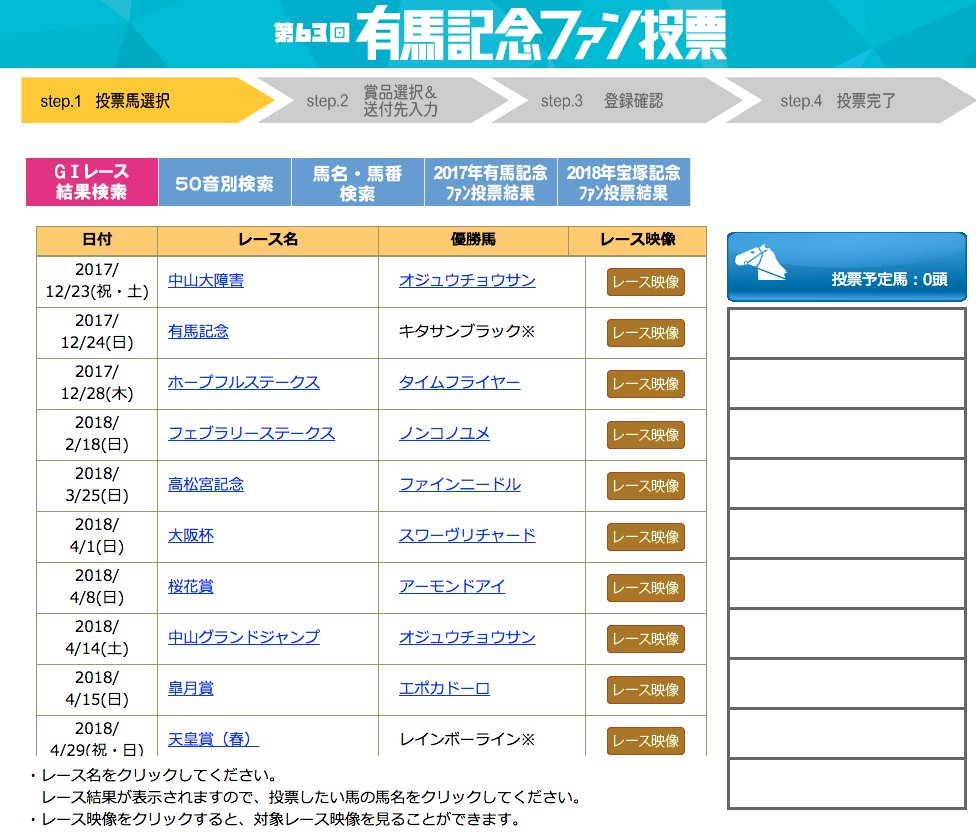Viewport: 976px width, 832px height.
Task: View 2018年宝塚記念ファン投票結果 tab
Action: (x=624, y=182)
